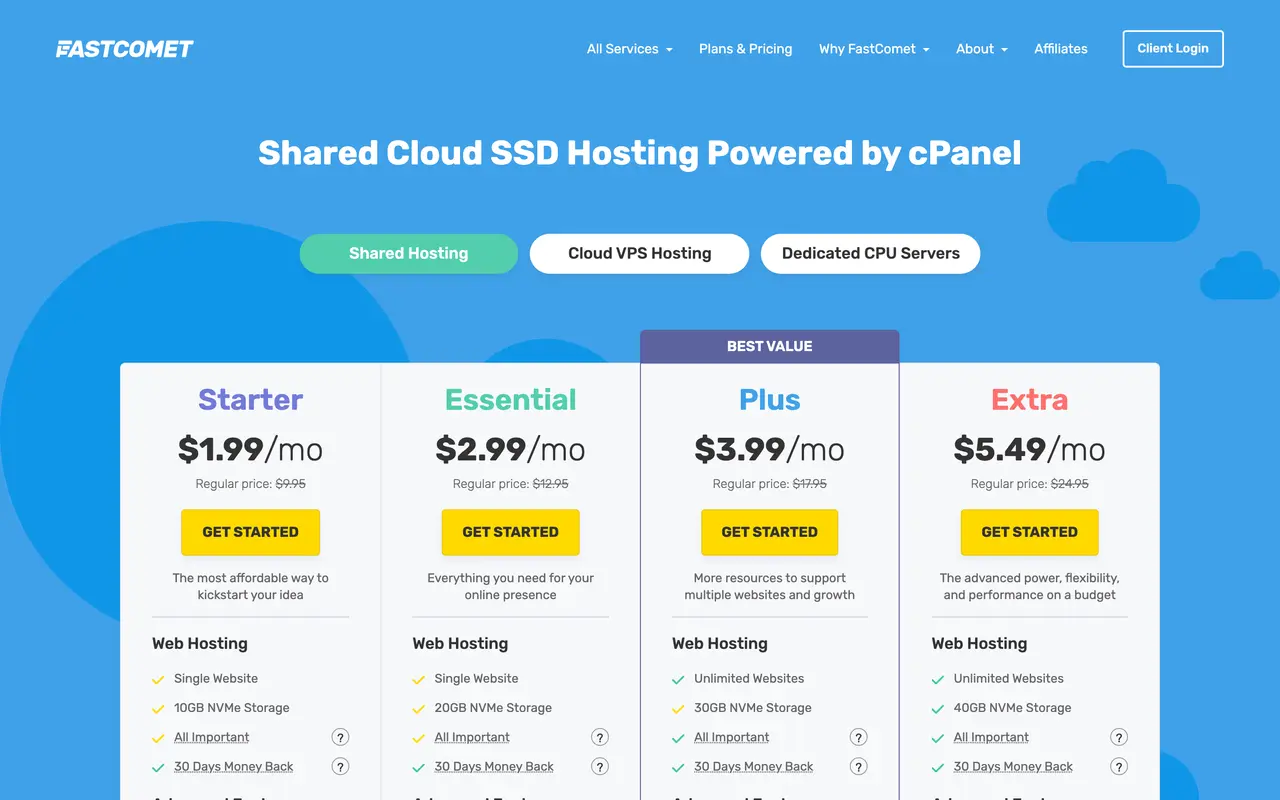The width and height of the screenshot is (1280, 800).
Task: Get started with the Starter plan
Action: 250,532
